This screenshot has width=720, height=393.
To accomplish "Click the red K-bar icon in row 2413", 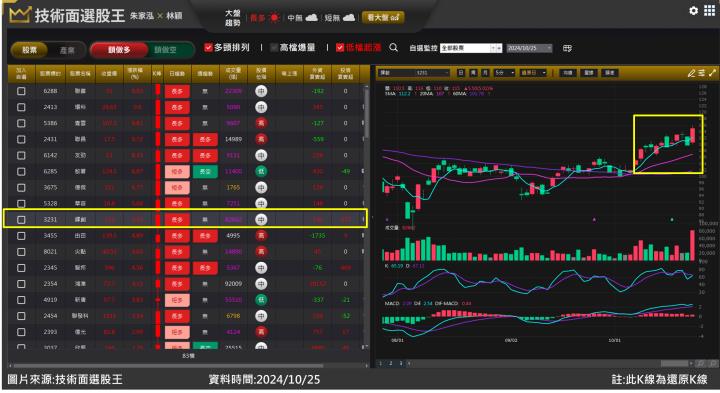I will pyautogui.click(x=158, y=107).
